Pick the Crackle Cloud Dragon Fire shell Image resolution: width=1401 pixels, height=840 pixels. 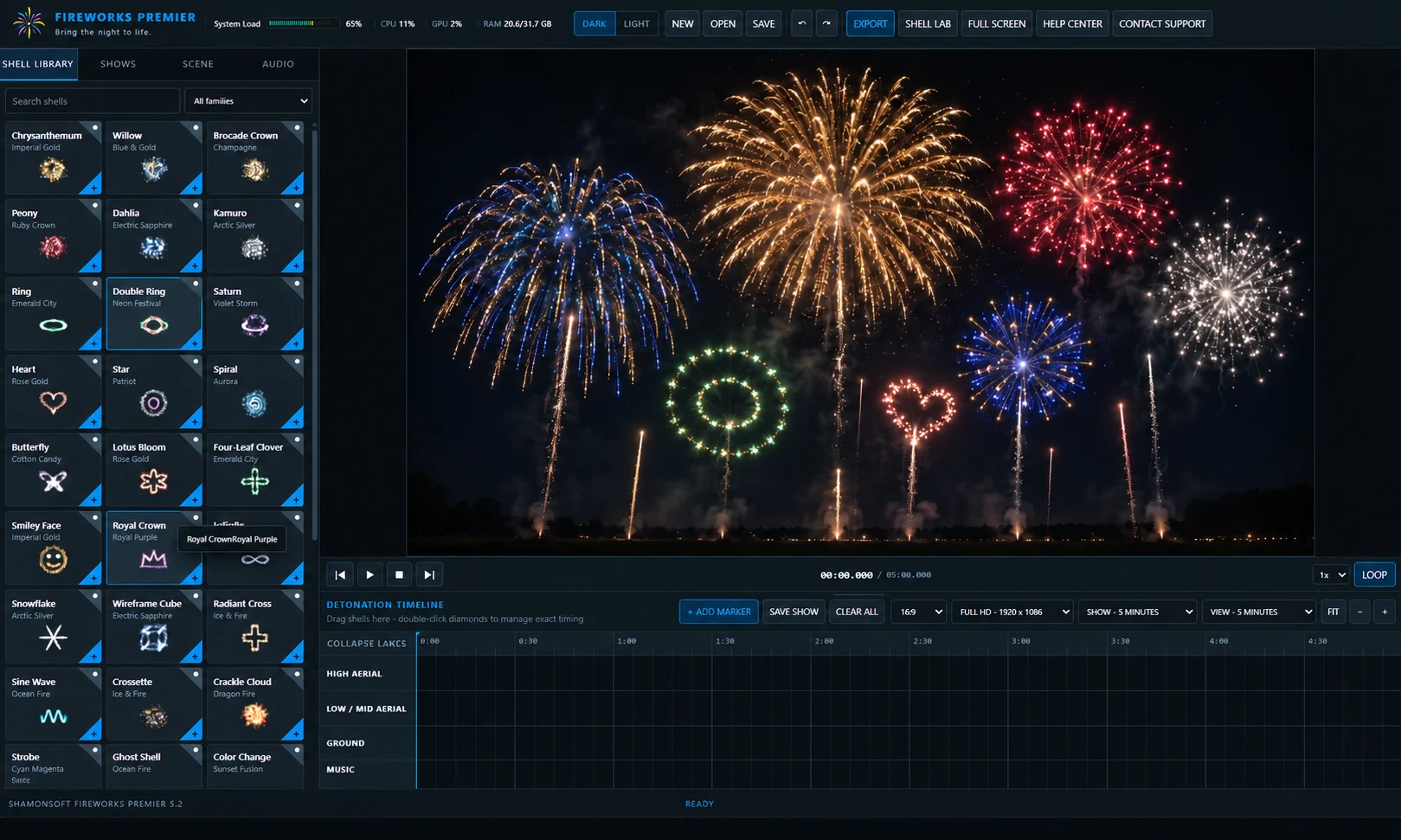[x=255, y=704]
